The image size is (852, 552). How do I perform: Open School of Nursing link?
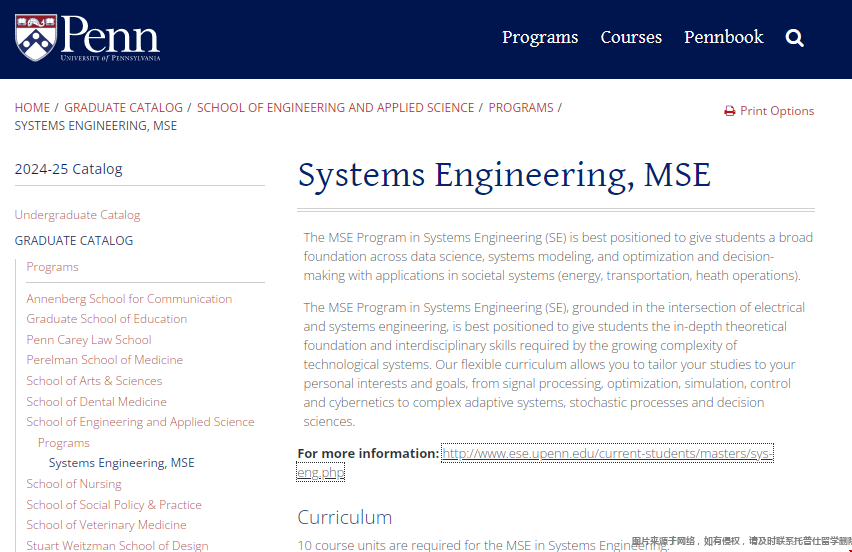pos(74,484)
